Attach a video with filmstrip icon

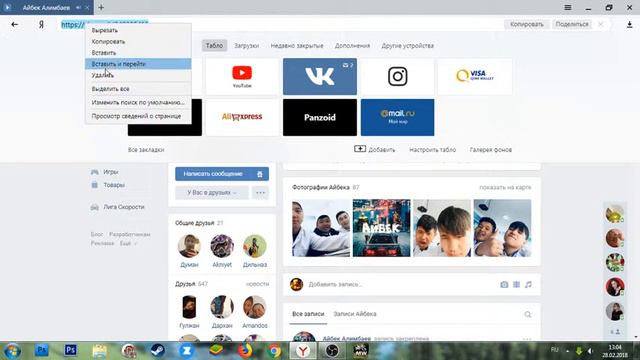pyautogui.click(x=516, y=284)
